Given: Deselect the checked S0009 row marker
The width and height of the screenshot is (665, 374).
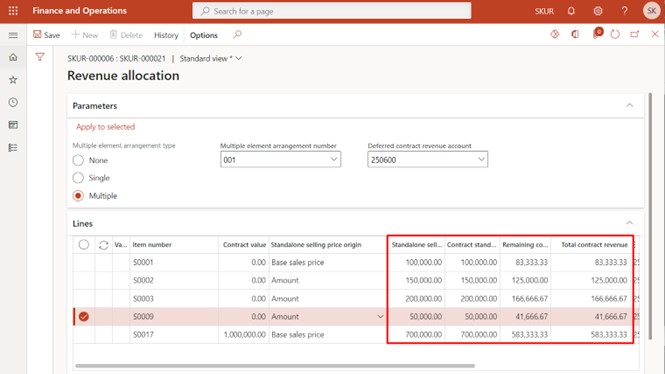Looking at the screenshot, I should click(84, 316).
